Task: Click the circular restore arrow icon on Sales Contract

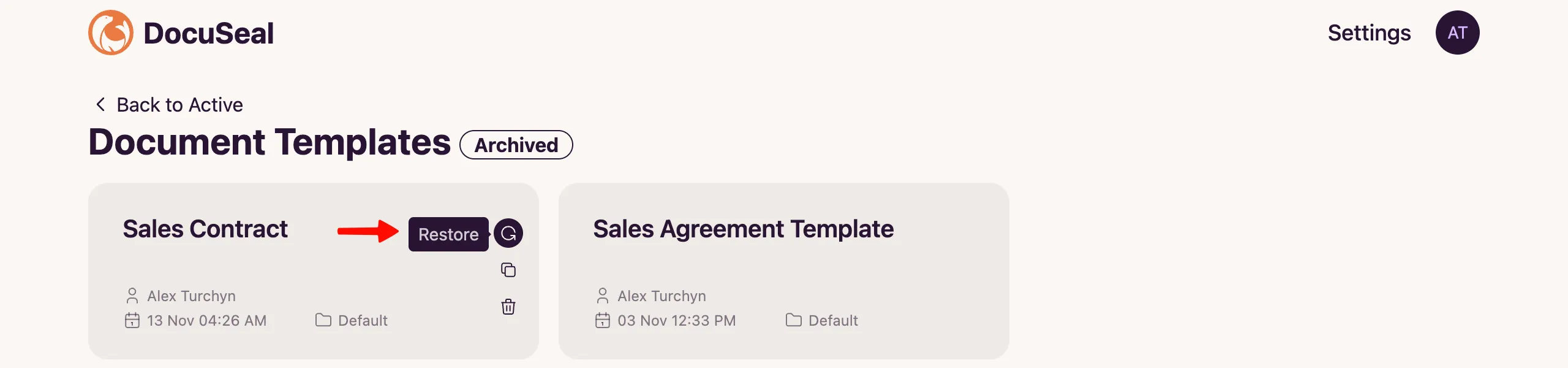Action: pyautogui.click(x=508, y=233)
